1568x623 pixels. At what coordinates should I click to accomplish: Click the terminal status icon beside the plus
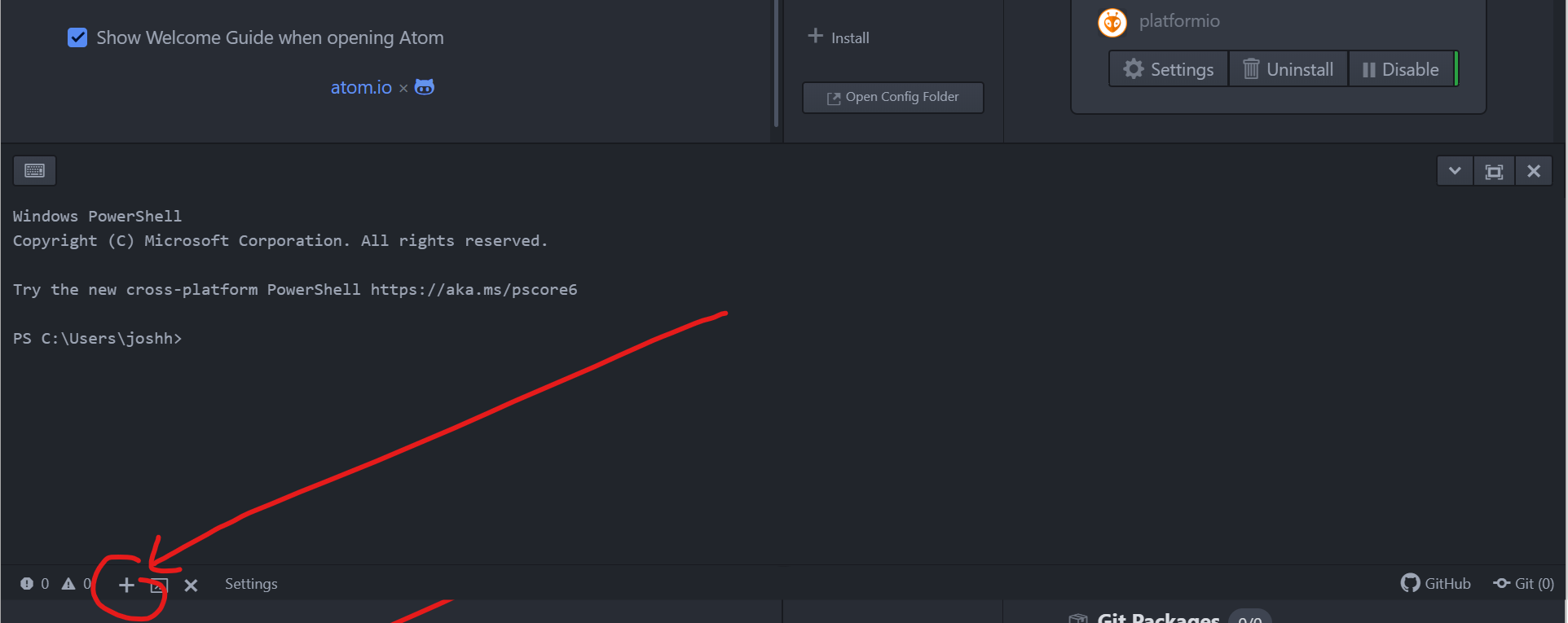click(x=159, y=586)
